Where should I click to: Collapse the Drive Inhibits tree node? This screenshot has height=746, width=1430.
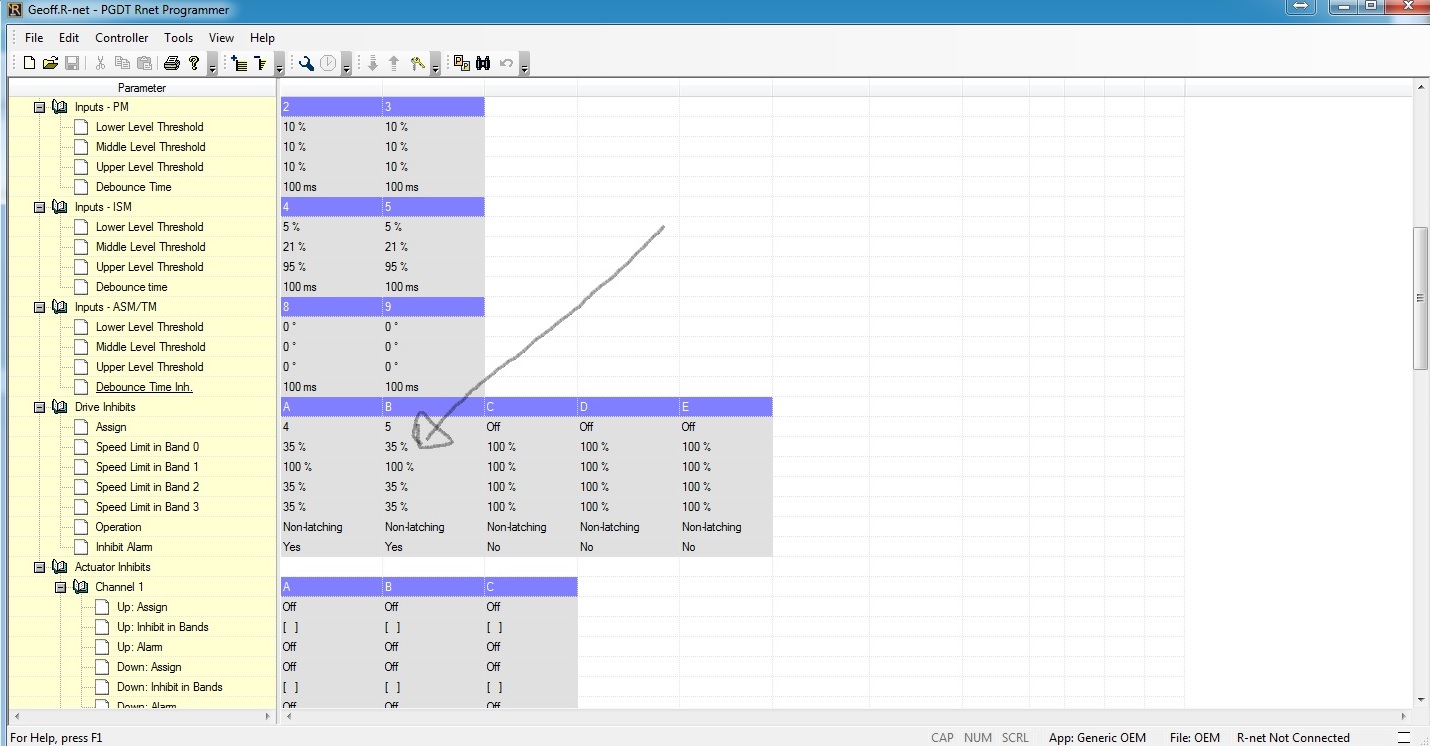click(40, 407)
